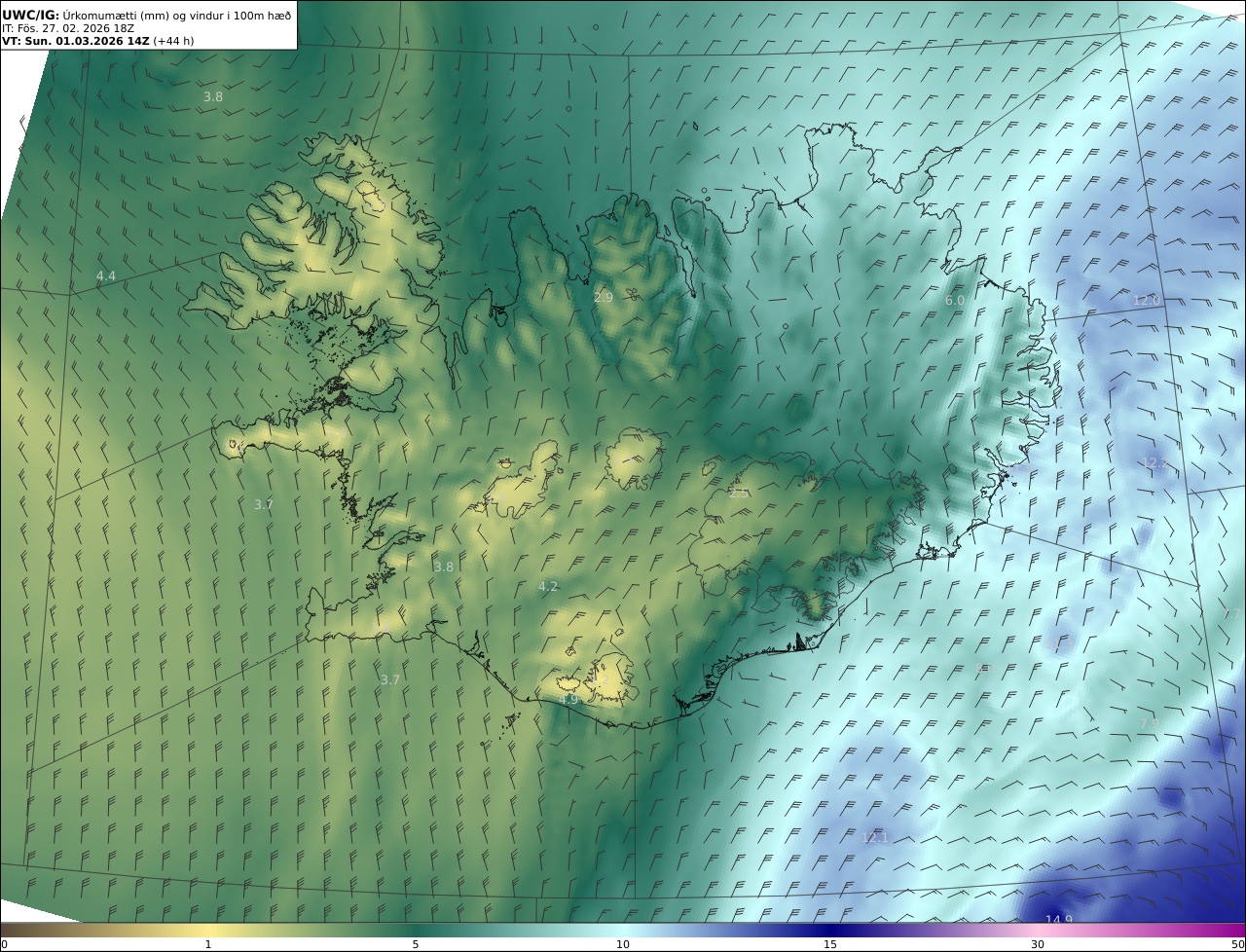Click the 12.1 value label over the sea
The width and height of the screenshot is (1246, 952).
coord(875,837)
